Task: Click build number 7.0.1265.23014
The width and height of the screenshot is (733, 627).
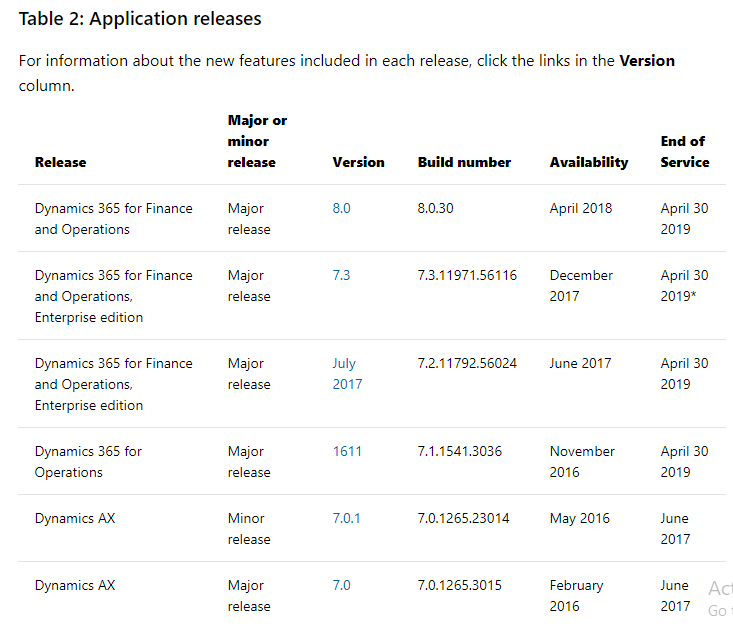Action: (463, 518)
